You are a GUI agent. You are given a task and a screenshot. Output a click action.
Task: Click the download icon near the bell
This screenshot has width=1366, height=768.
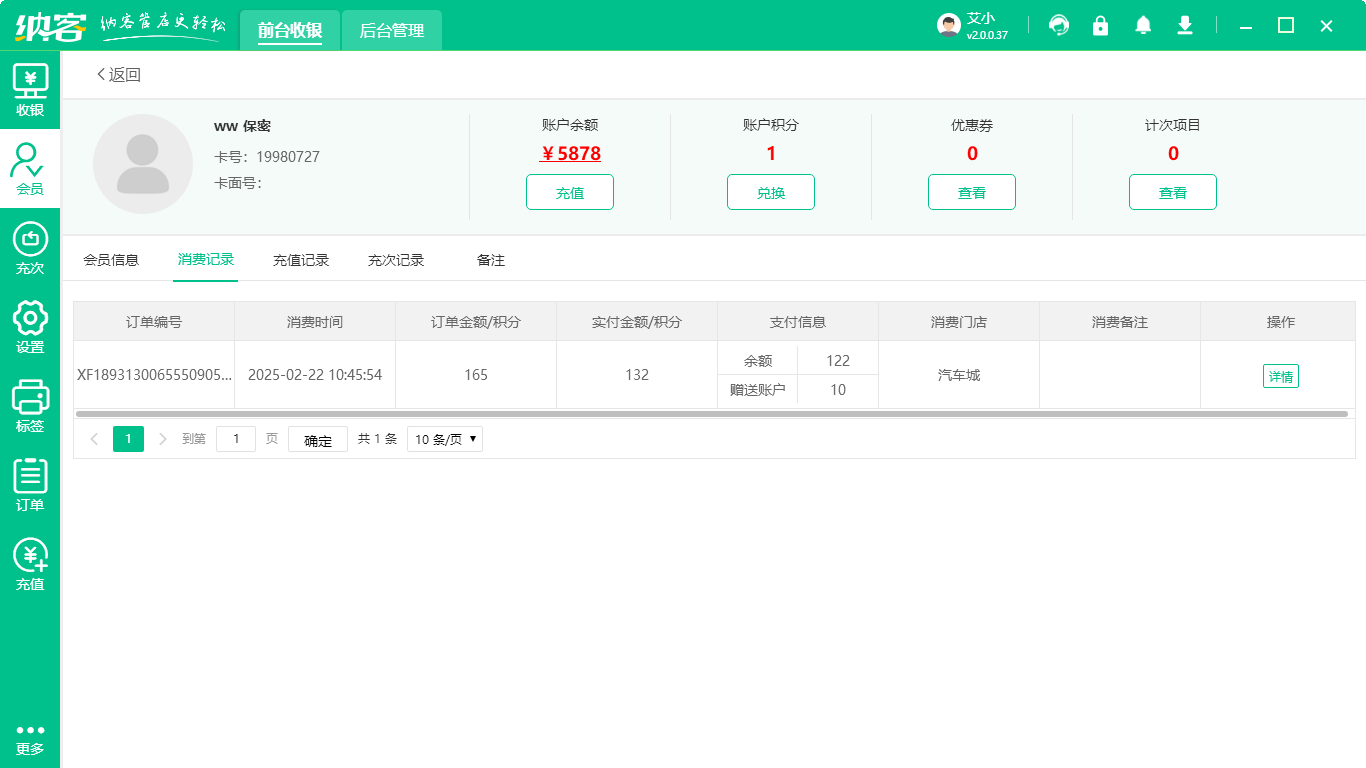[x=1185, y=25]
